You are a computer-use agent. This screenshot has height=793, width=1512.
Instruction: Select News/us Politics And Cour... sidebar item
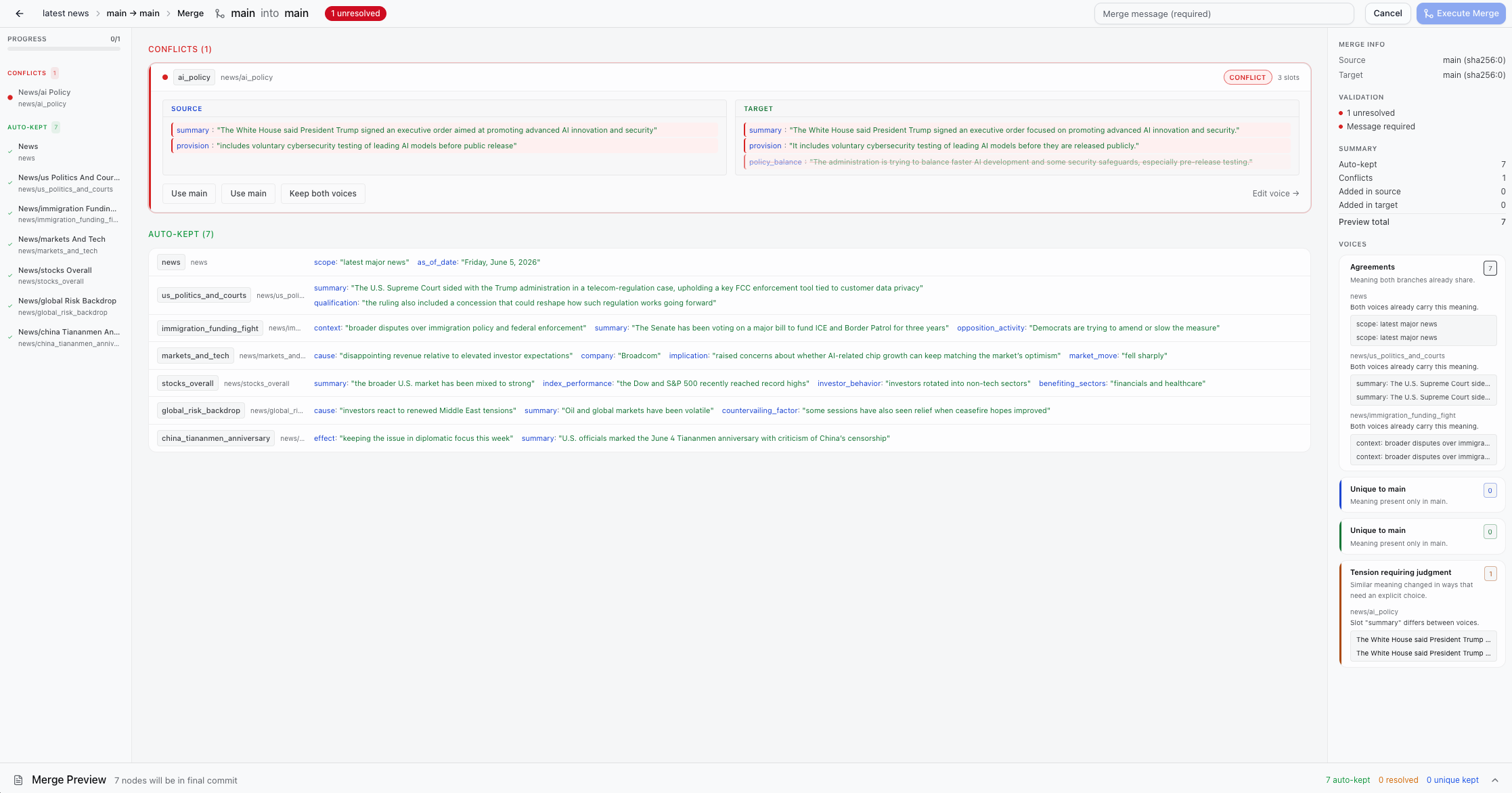tap(64, 183)
